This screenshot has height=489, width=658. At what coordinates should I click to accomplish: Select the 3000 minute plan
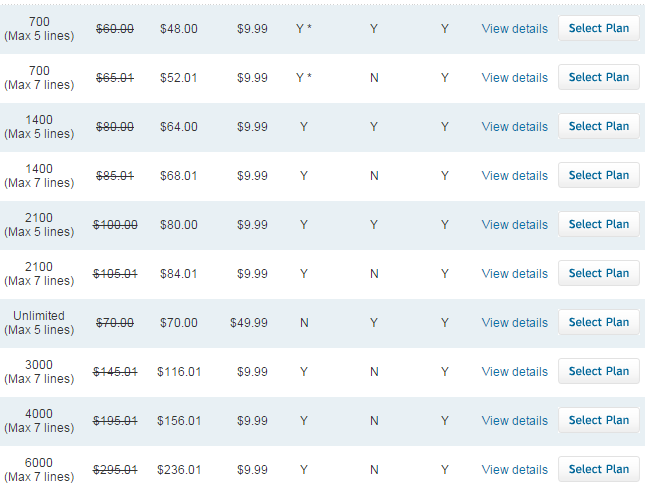598,371
